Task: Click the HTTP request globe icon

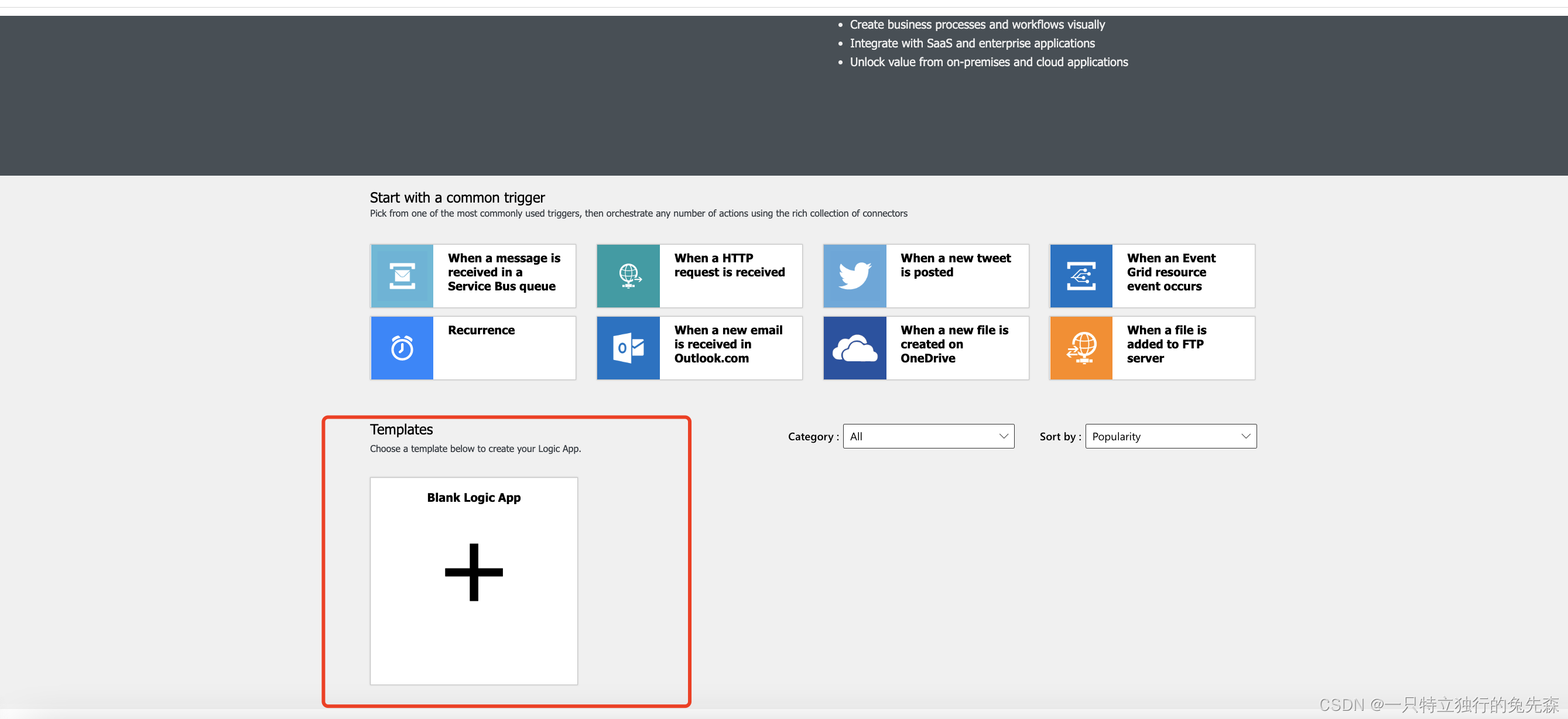Action: tap(628, 276)
